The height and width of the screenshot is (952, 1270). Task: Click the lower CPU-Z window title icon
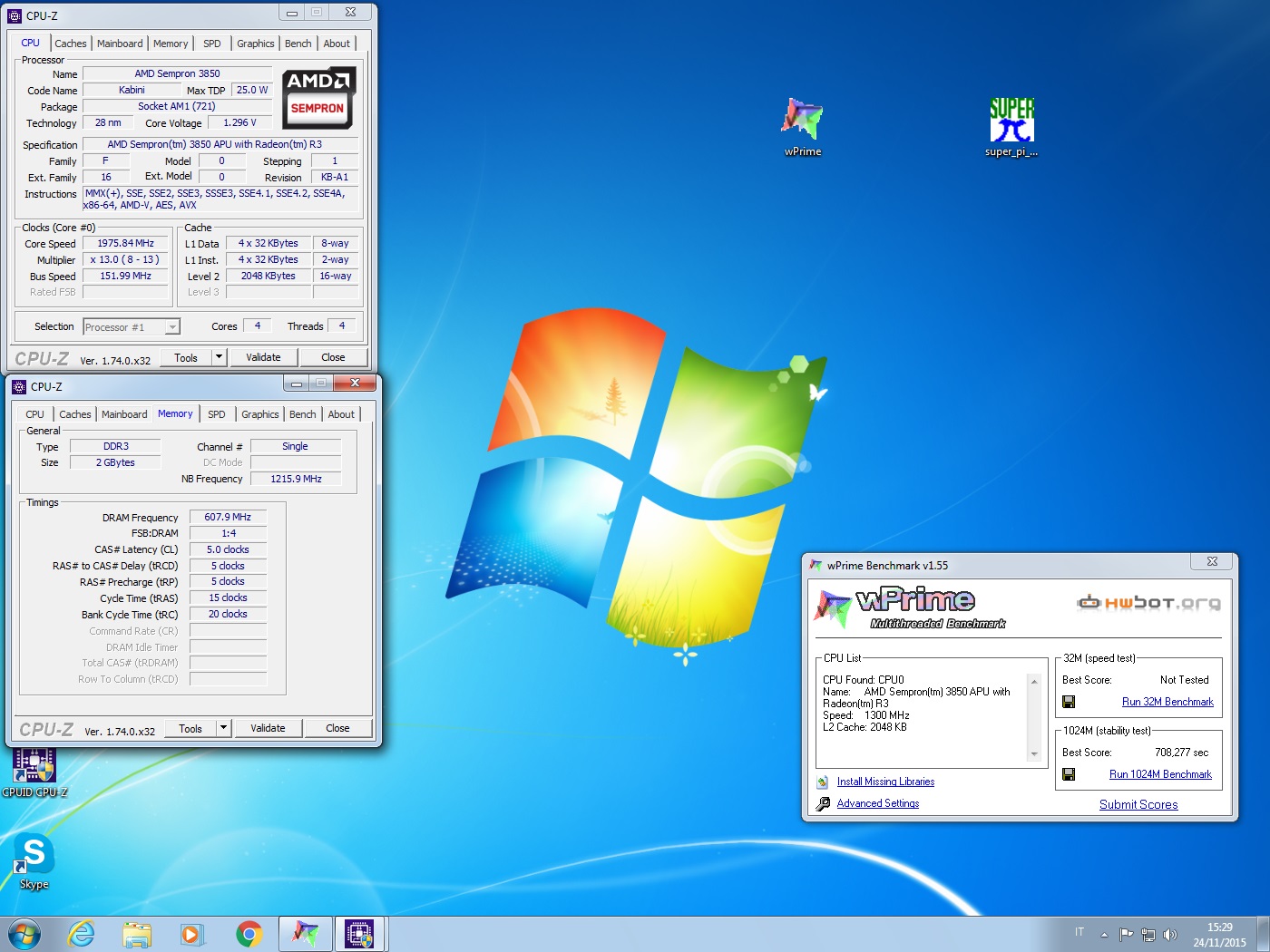coord(19,386)
